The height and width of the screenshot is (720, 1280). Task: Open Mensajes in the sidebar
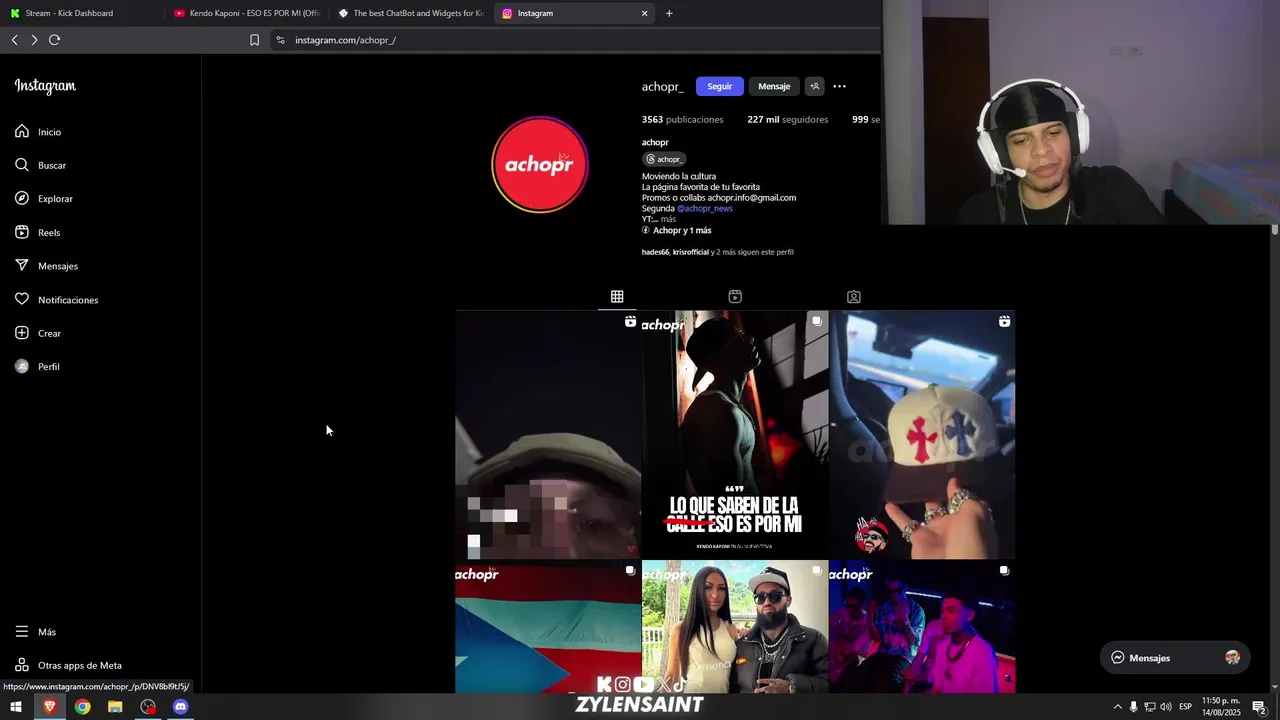pos(46,266)
